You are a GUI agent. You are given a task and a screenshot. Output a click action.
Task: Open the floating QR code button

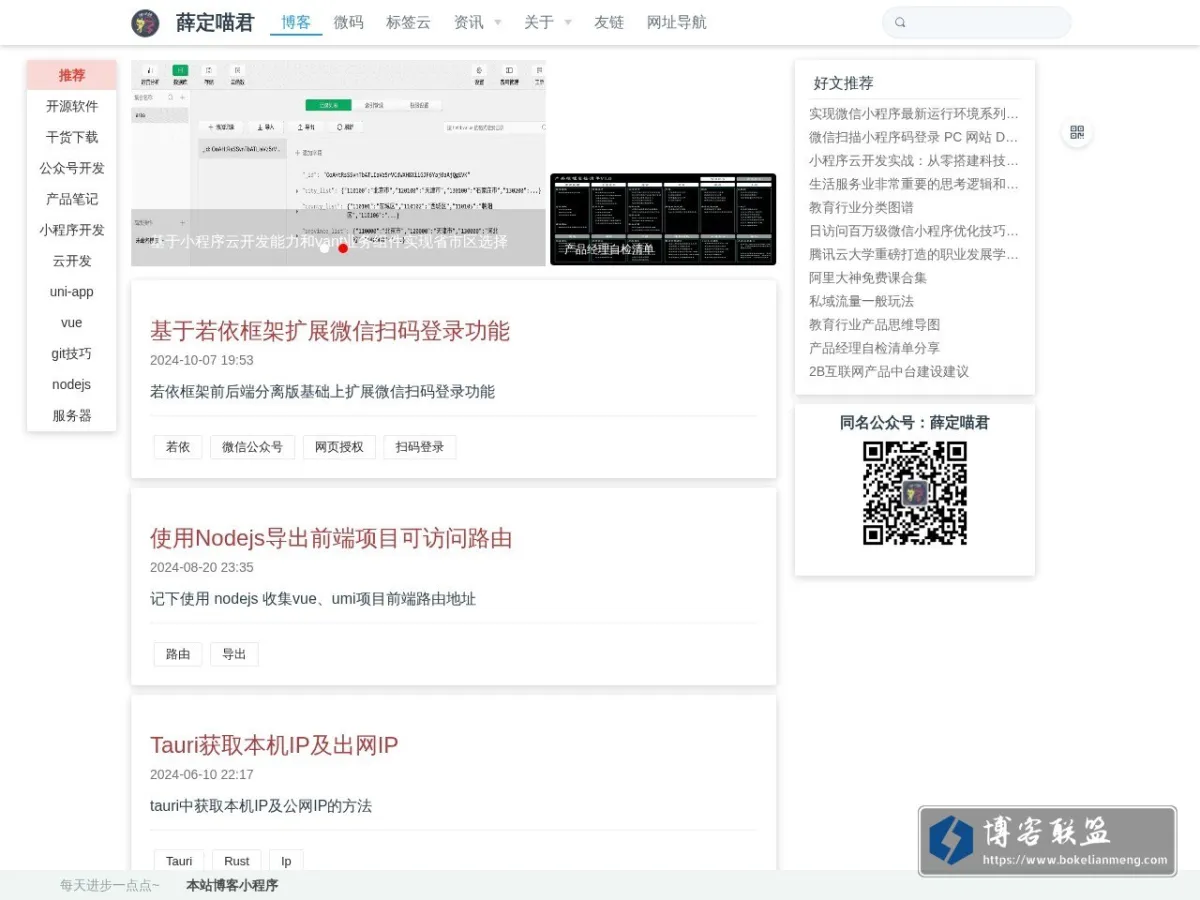[1077, 133]
